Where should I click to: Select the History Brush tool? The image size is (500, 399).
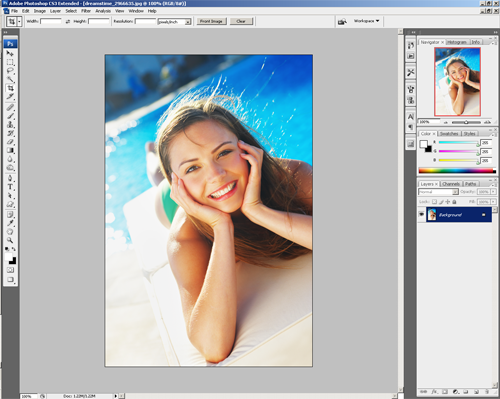[x=10, y=133]
